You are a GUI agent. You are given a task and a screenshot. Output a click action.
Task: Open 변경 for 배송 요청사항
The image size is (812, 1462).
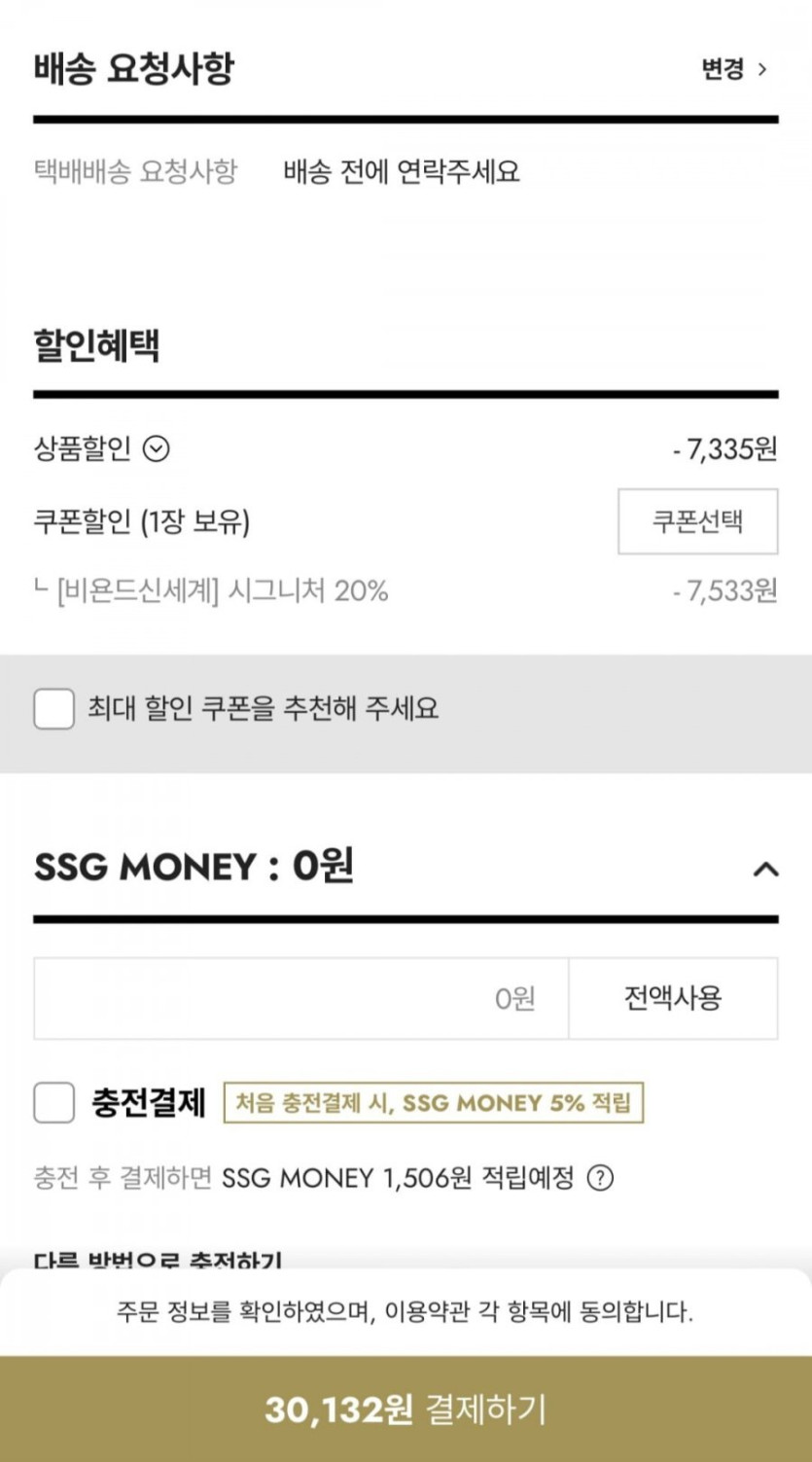click(734, 69)
